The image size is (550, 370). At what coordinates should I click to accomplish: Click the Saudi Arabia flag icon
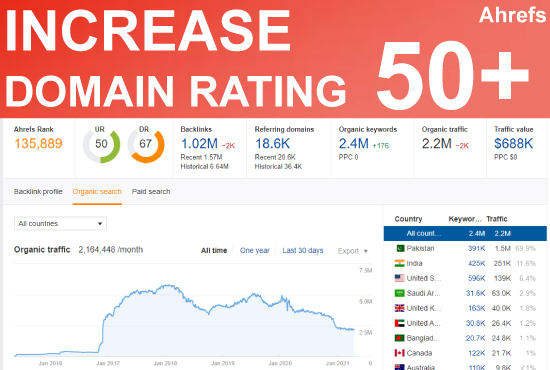click(400, 293)
